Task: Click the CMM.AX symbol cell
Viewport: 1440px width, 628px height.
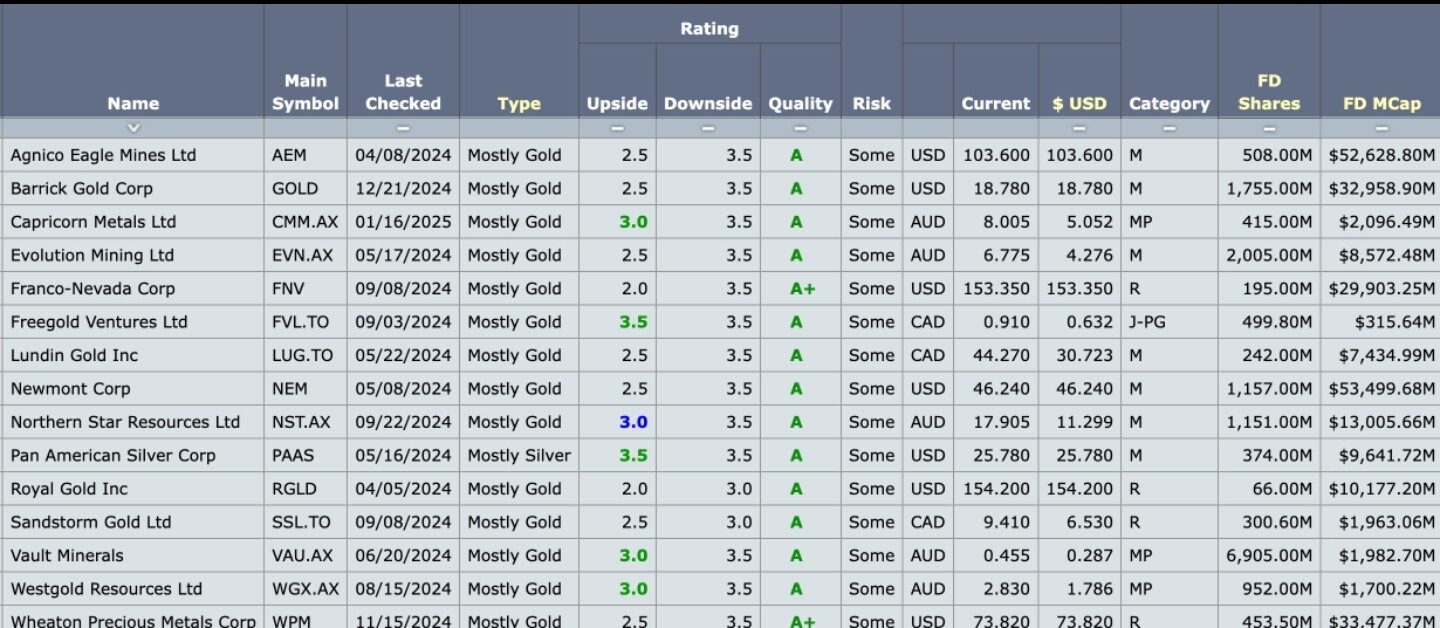Action: click(x=305, y=222)
